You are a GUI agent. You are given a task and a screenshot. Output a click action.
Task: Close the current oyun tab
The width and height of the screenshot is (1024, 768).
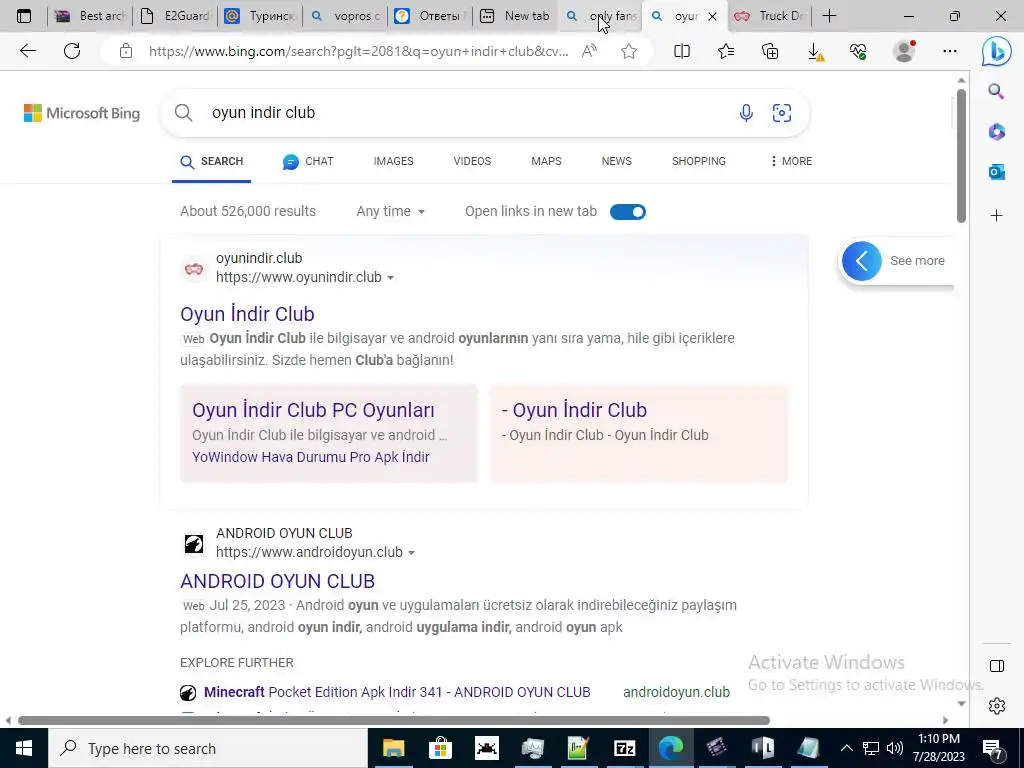coord(712,16)
